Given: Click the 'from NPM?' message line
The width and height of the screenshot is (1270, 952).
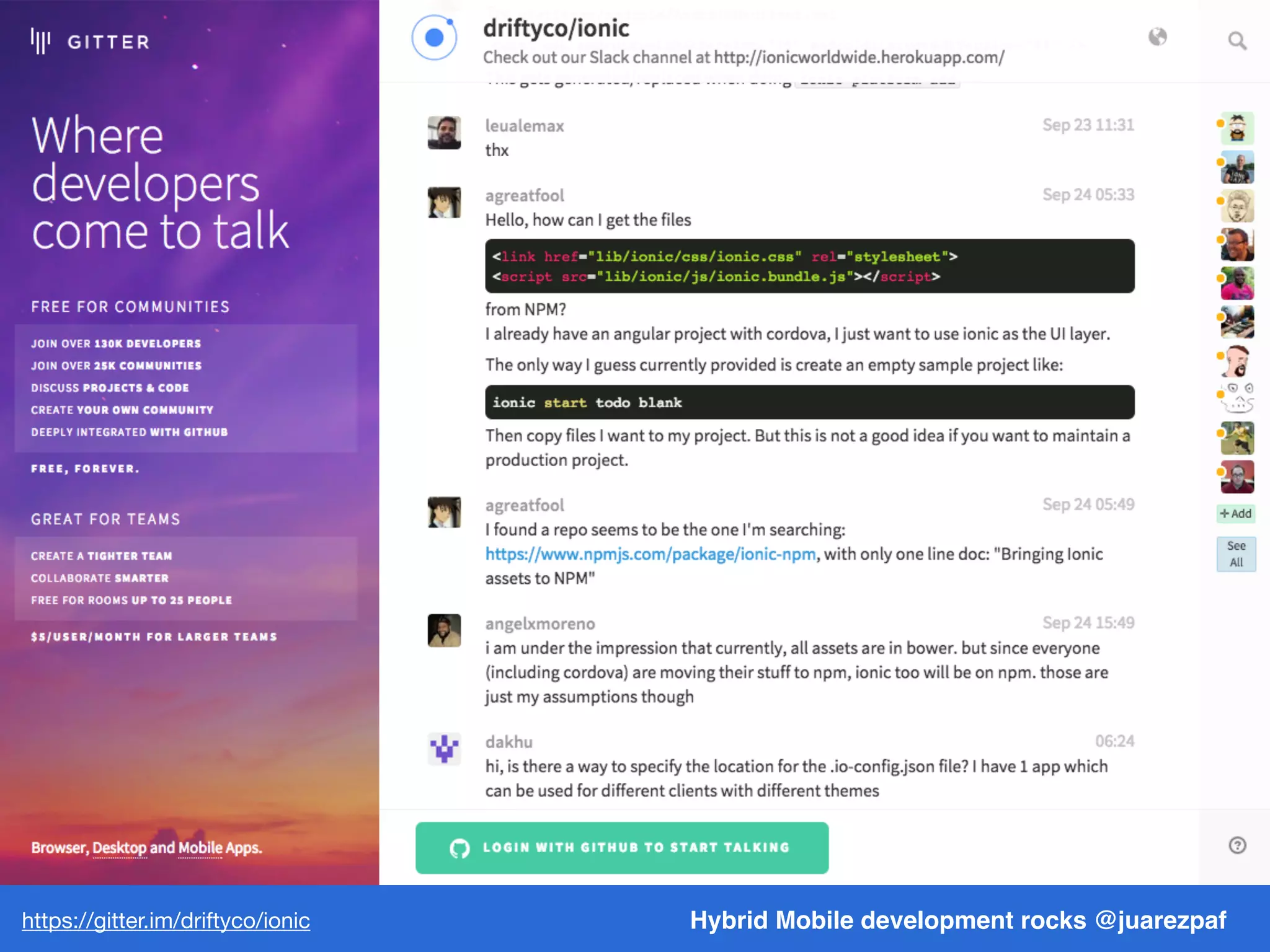Looking at the screenshot, I should [525, 309].
